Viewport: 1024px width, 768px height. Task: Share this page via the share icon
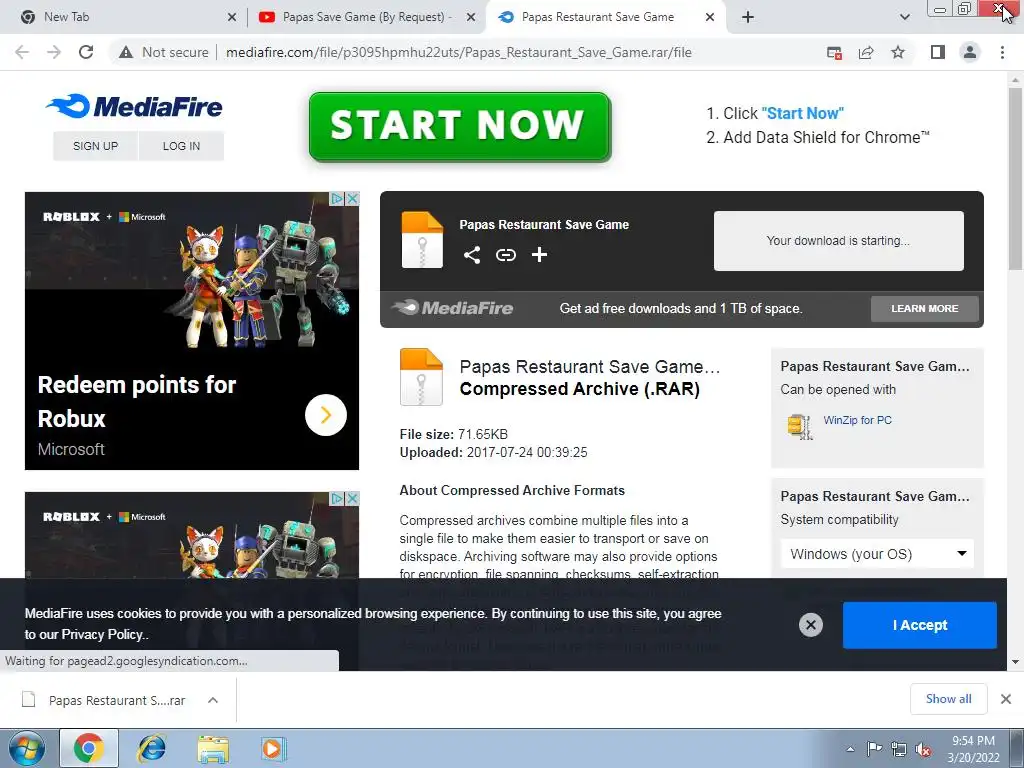click(866, 52)
